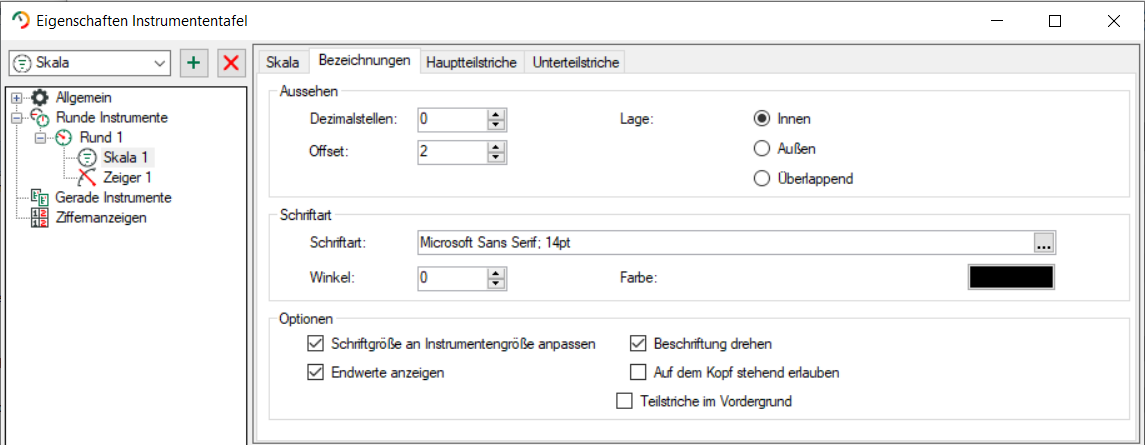Click the green plus add icon
This screenshot has height=445, width=1145.
193,63
